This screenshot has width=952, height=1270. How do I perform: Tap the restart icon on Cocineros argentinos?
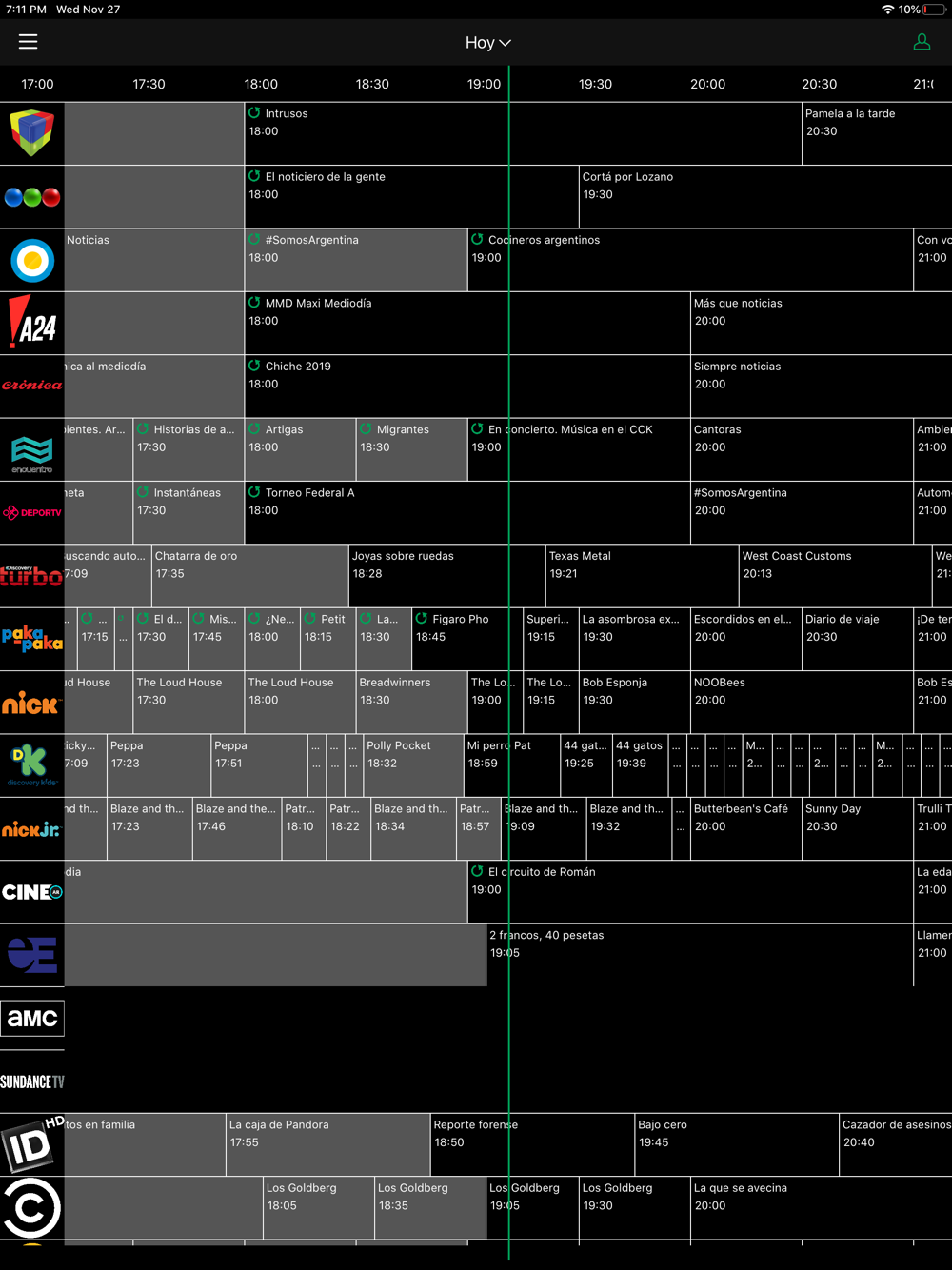477,239
